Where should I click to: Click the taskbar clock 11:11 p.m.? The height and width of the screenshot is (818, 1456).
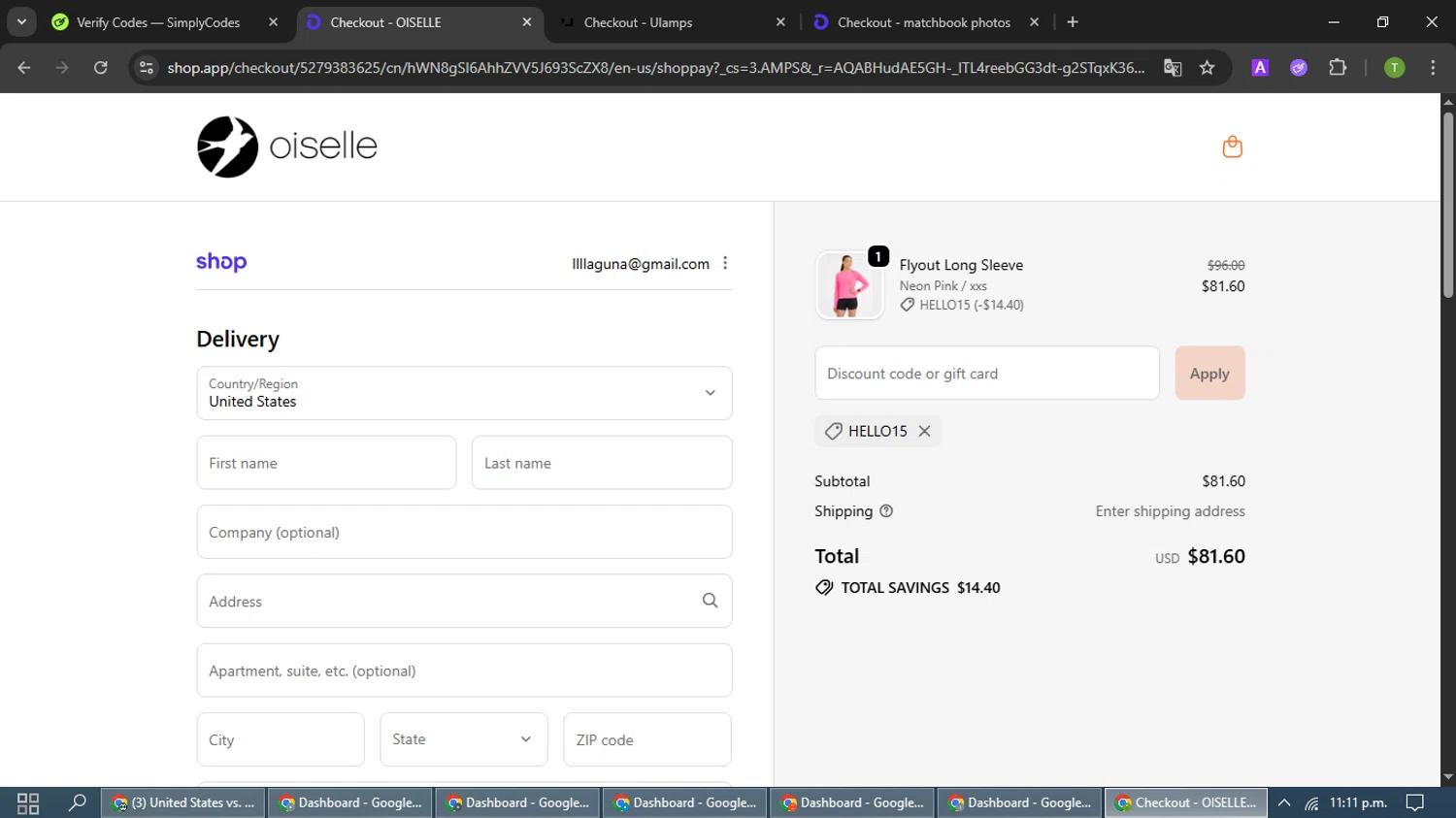pos(1358,802)
